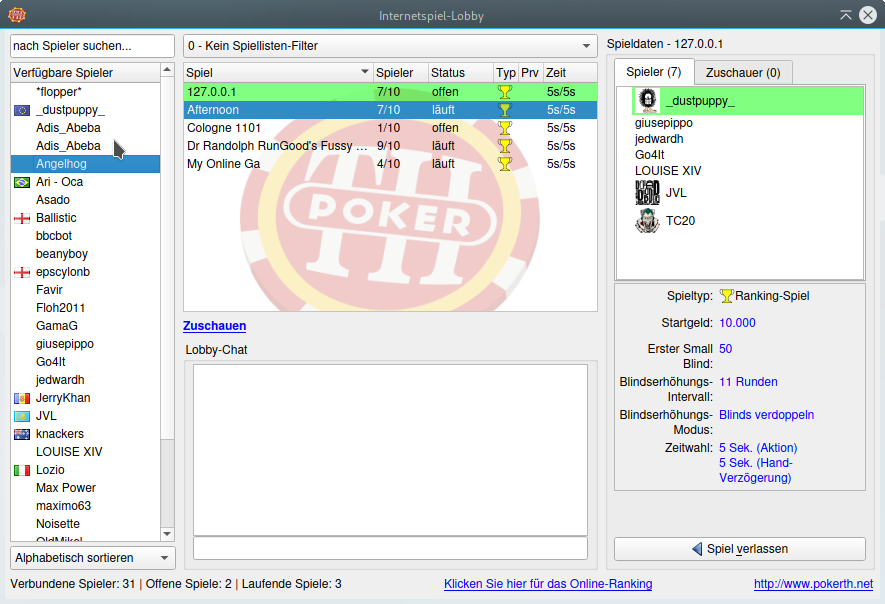Click the EU flag beside _dustpuppy_ in player list
Viewport: 885px width, 604px height.
(22, 110)
